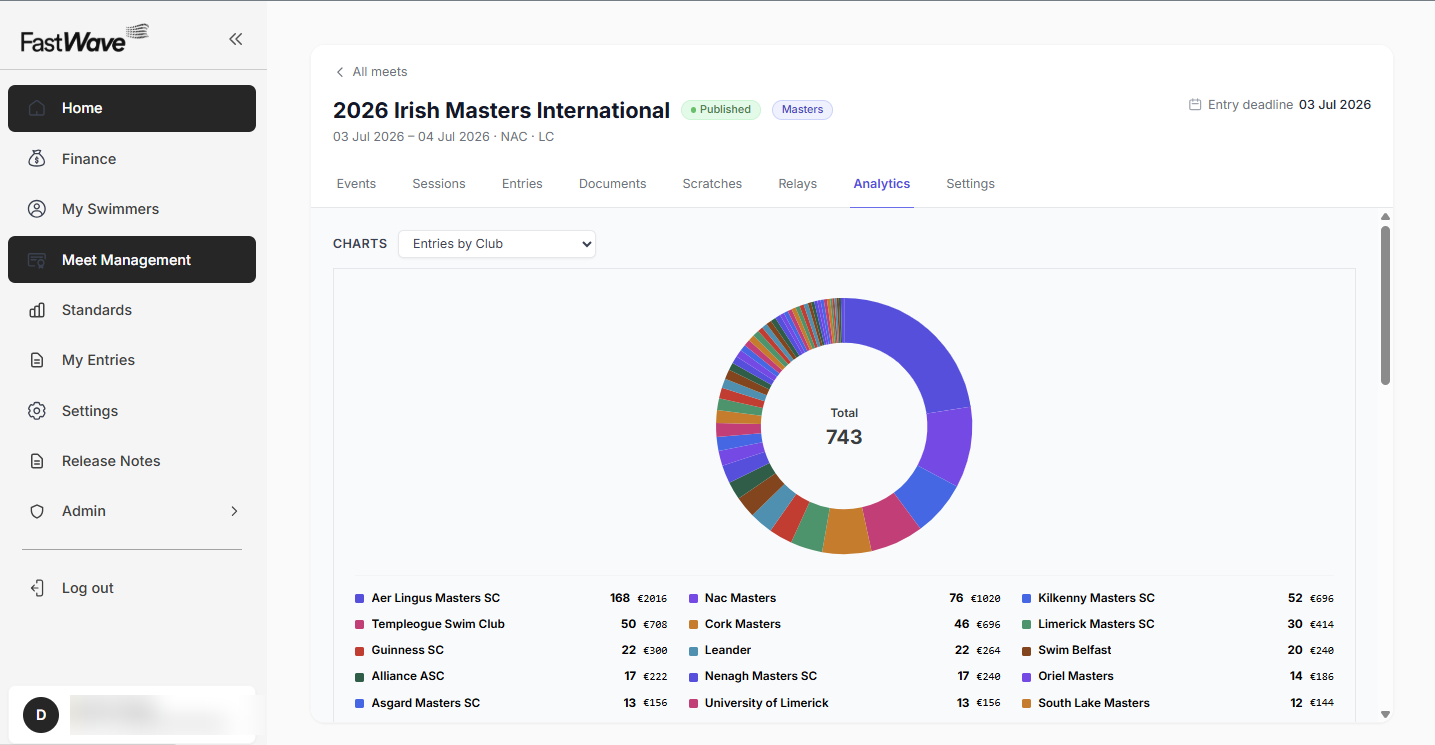Click the Nac Masters legend color swatch
This screenshot has height=745, width=1435.
[x=693, y=598]
